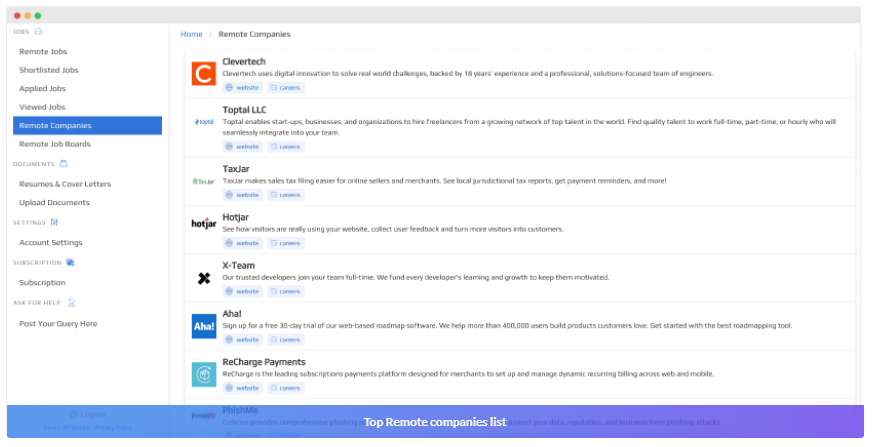Click the Settings sliders icon
The image size is (873, 447).
tap(54, 222)
